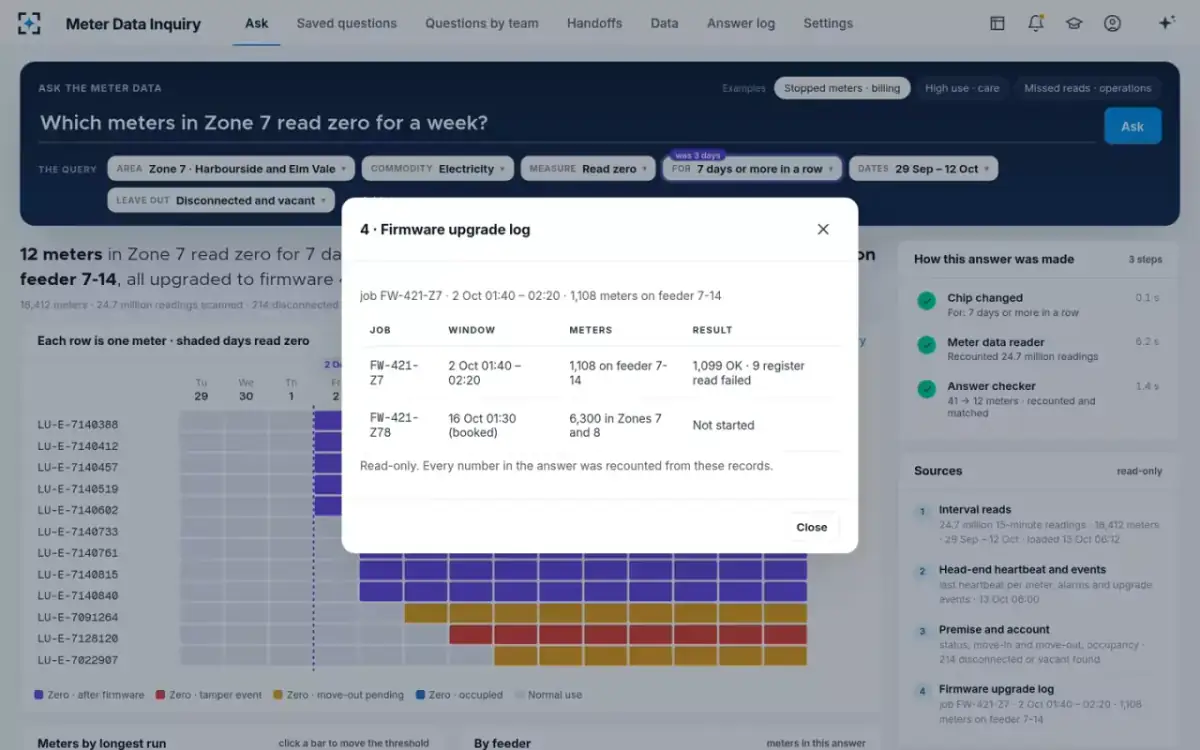Open the Commodity Electricity dropdown

[438, 169]
